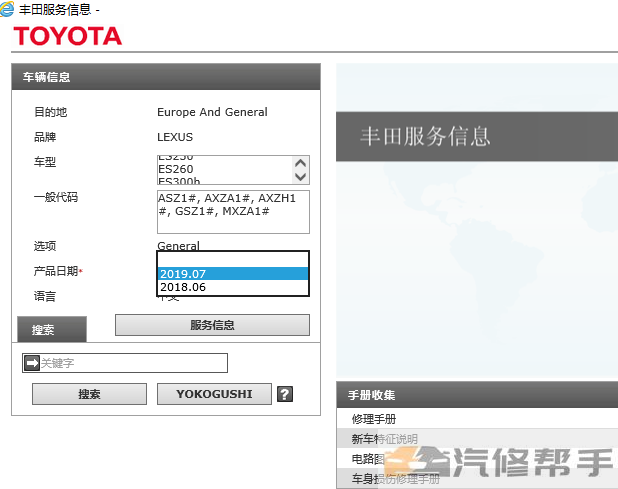Choose production date 2019.07
The width and height of the screenshot is (618, 489).
tap(233, 273)
